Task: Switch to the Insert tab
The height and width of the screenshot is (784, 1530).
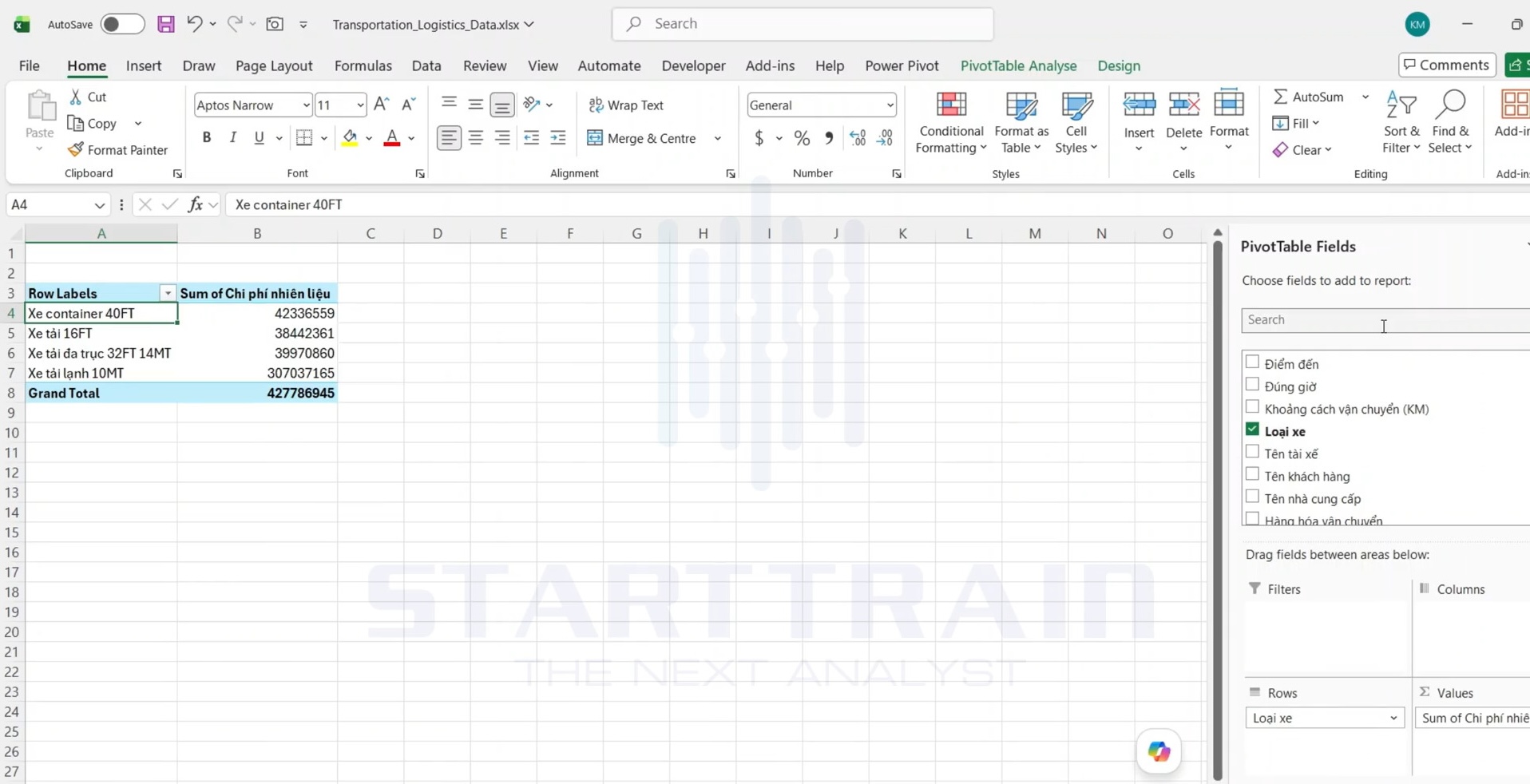Action: pos(144,65)
